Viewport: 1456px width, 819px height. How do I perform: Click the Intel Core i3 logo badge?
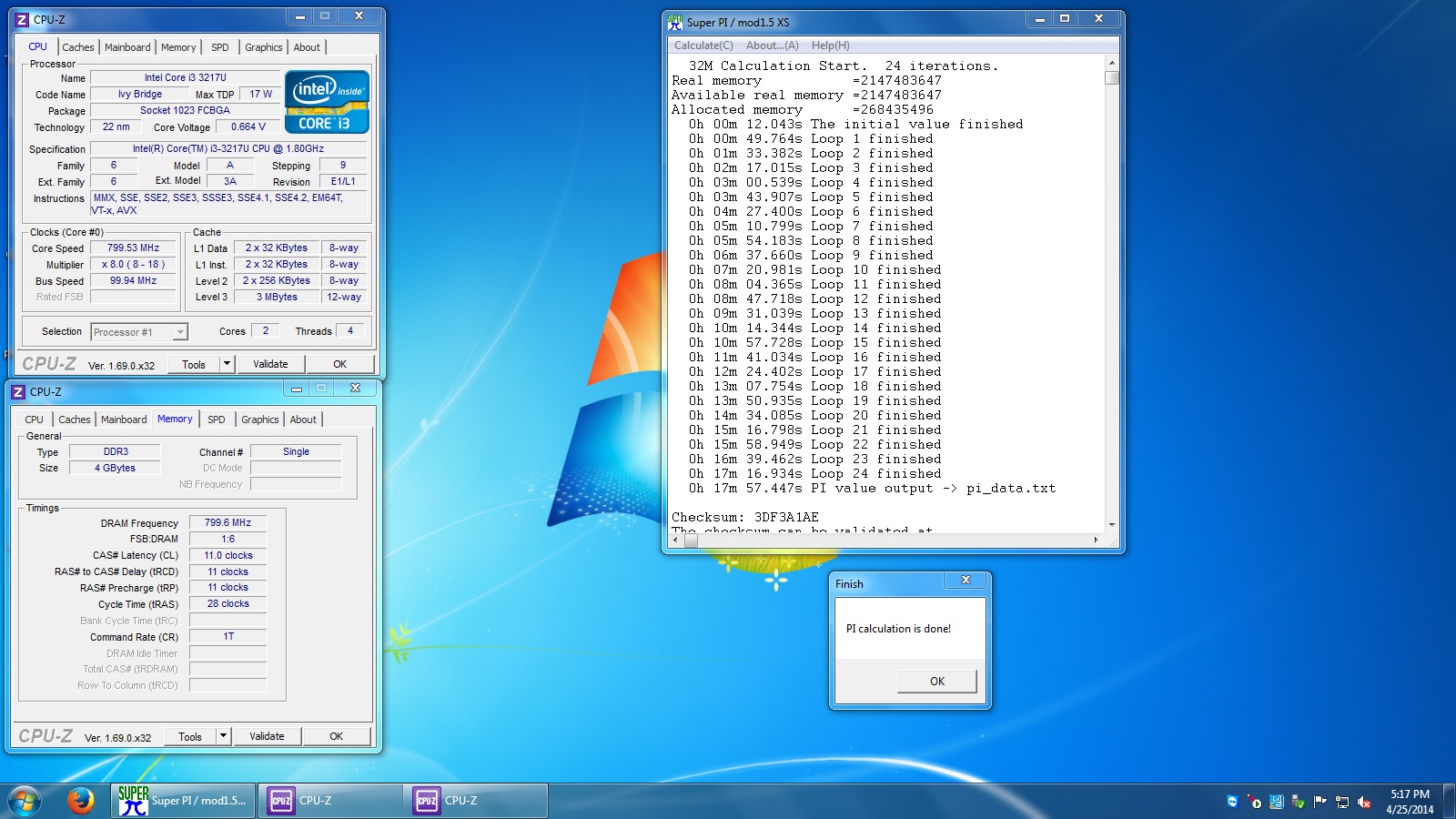pos(327,102)
